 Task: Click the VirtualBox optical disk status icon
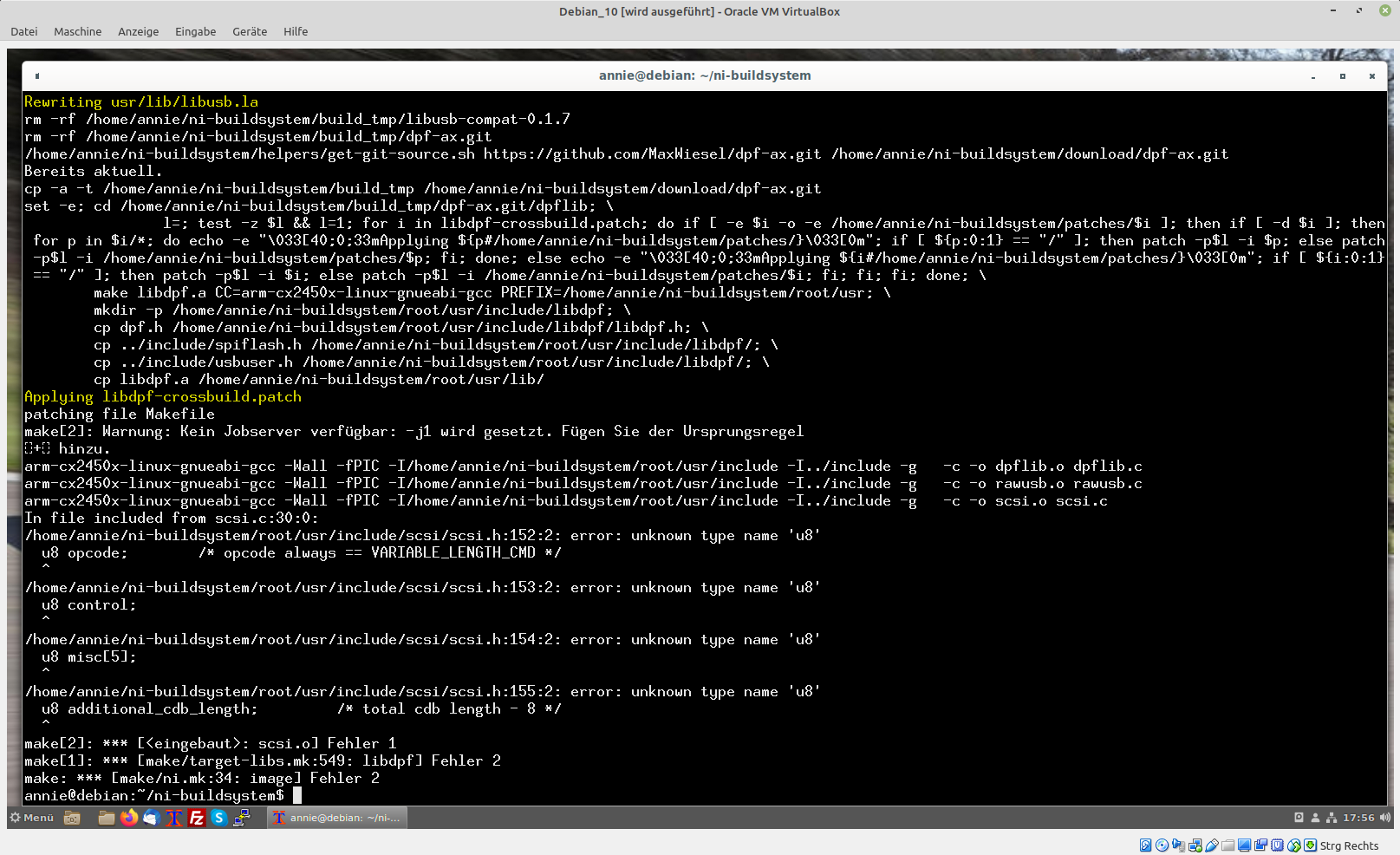[1162, 845]
